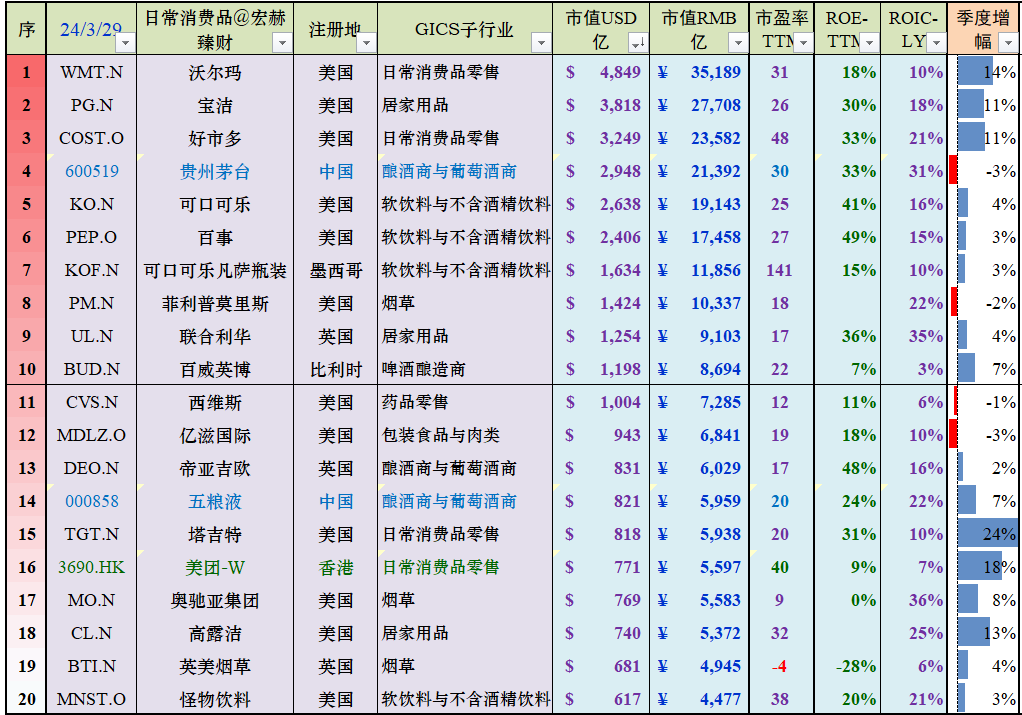Open filter dropdown on 季度增幅 column
Viewport: 1022px width, 715px height.
point(1009,43)
